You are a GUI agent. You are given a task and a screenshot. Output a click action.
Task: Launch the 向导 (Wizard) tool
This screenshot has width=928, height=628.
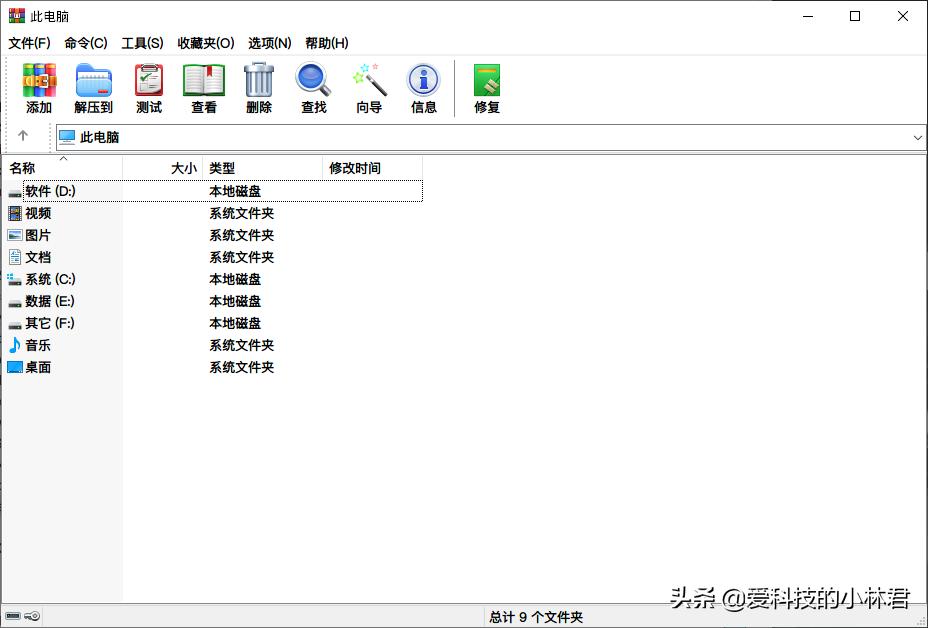pyautogui.click(x=368, y=87)
